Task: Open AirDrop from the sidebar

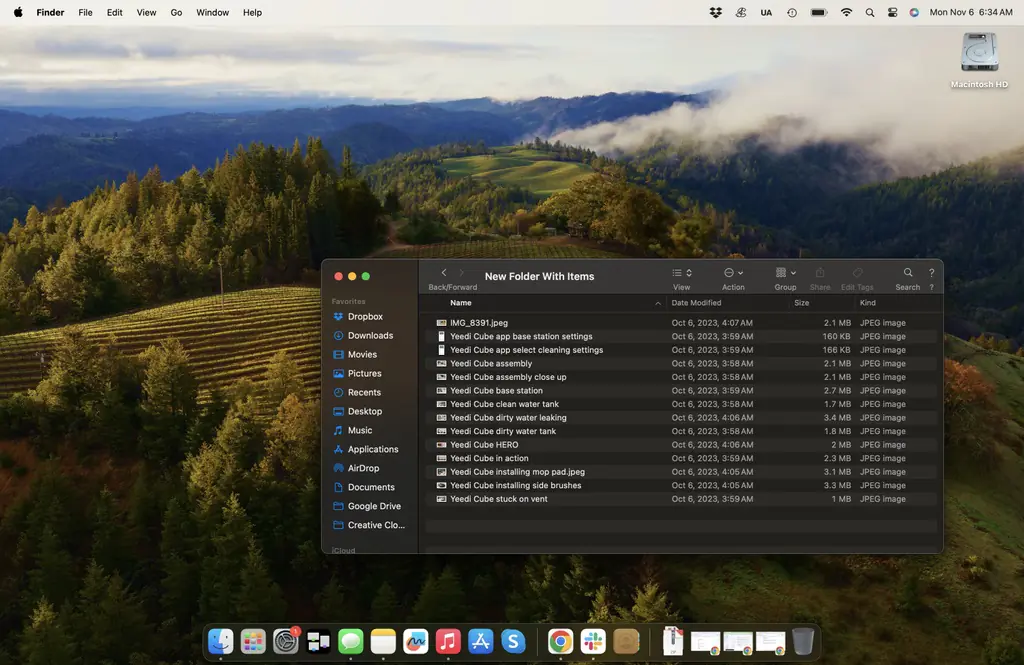Action: pyautogui.click(x=363, y=468)
